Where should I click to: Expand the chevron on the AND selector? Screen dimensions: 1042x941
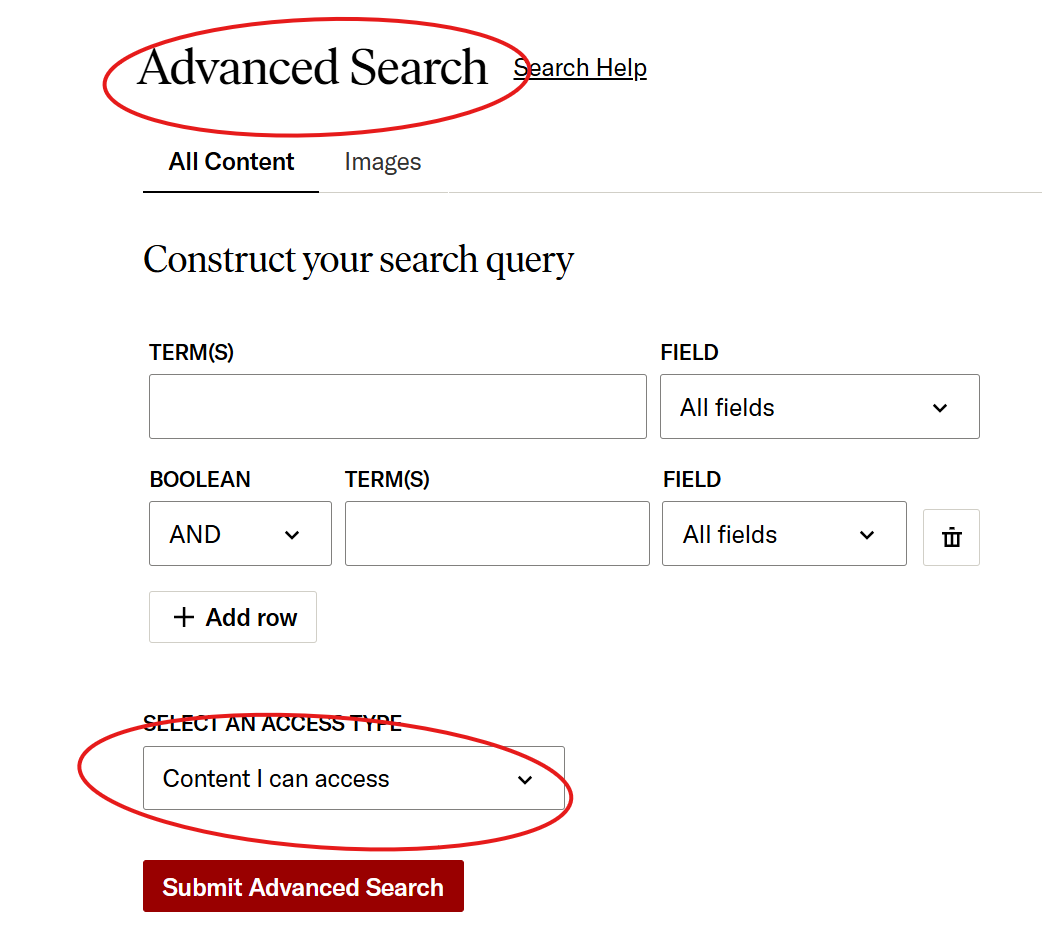point(292,534)
